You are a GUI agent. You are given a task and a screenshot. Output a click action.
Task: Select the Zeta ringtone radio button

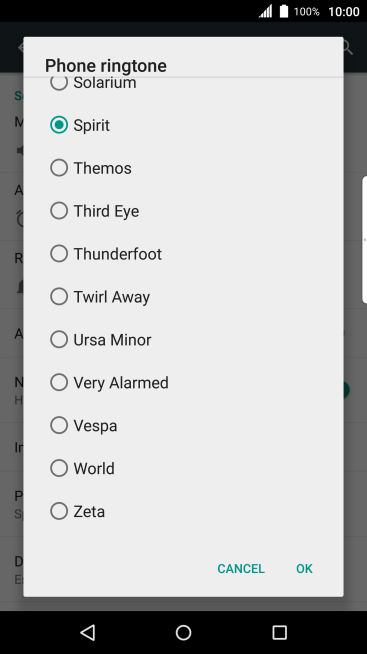59,511
